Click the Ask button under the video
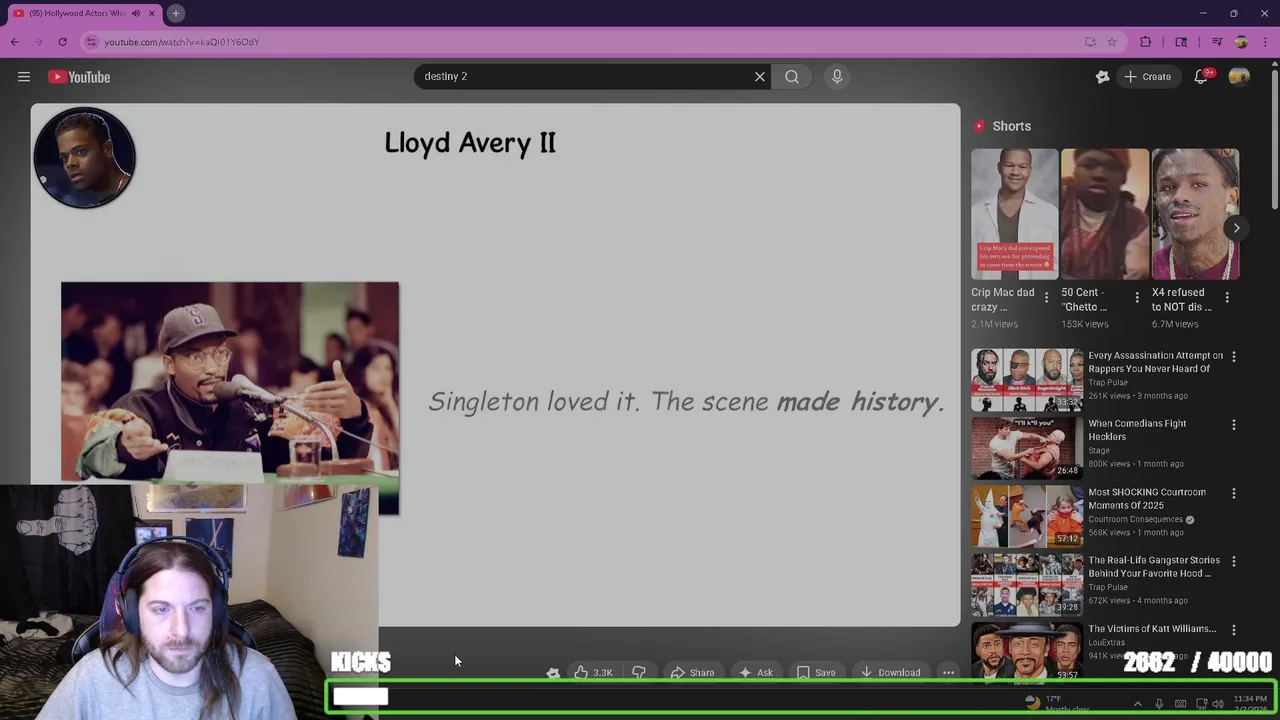The image size is (1280, 720). point(756,673)
